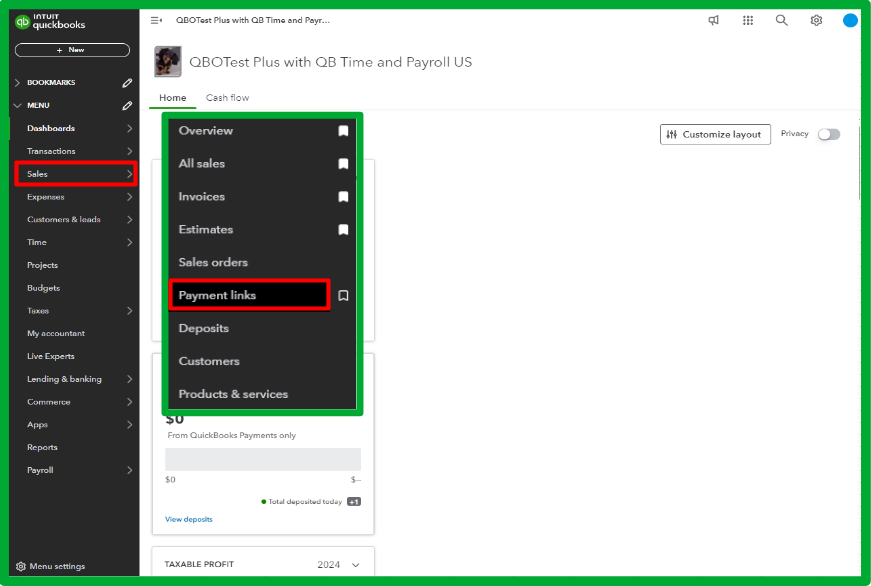Select All sales in the flyout

[202, 164]
